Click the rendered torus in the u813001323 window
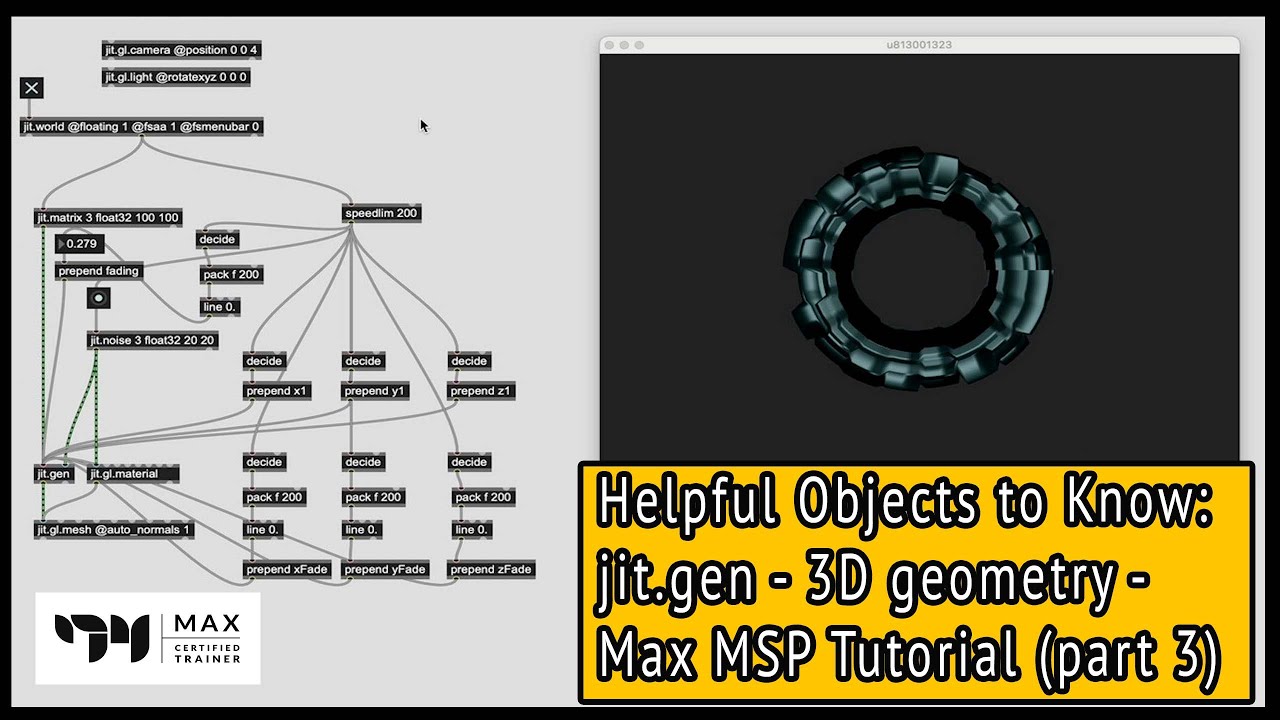1280x720 pixels. (918, 268)
